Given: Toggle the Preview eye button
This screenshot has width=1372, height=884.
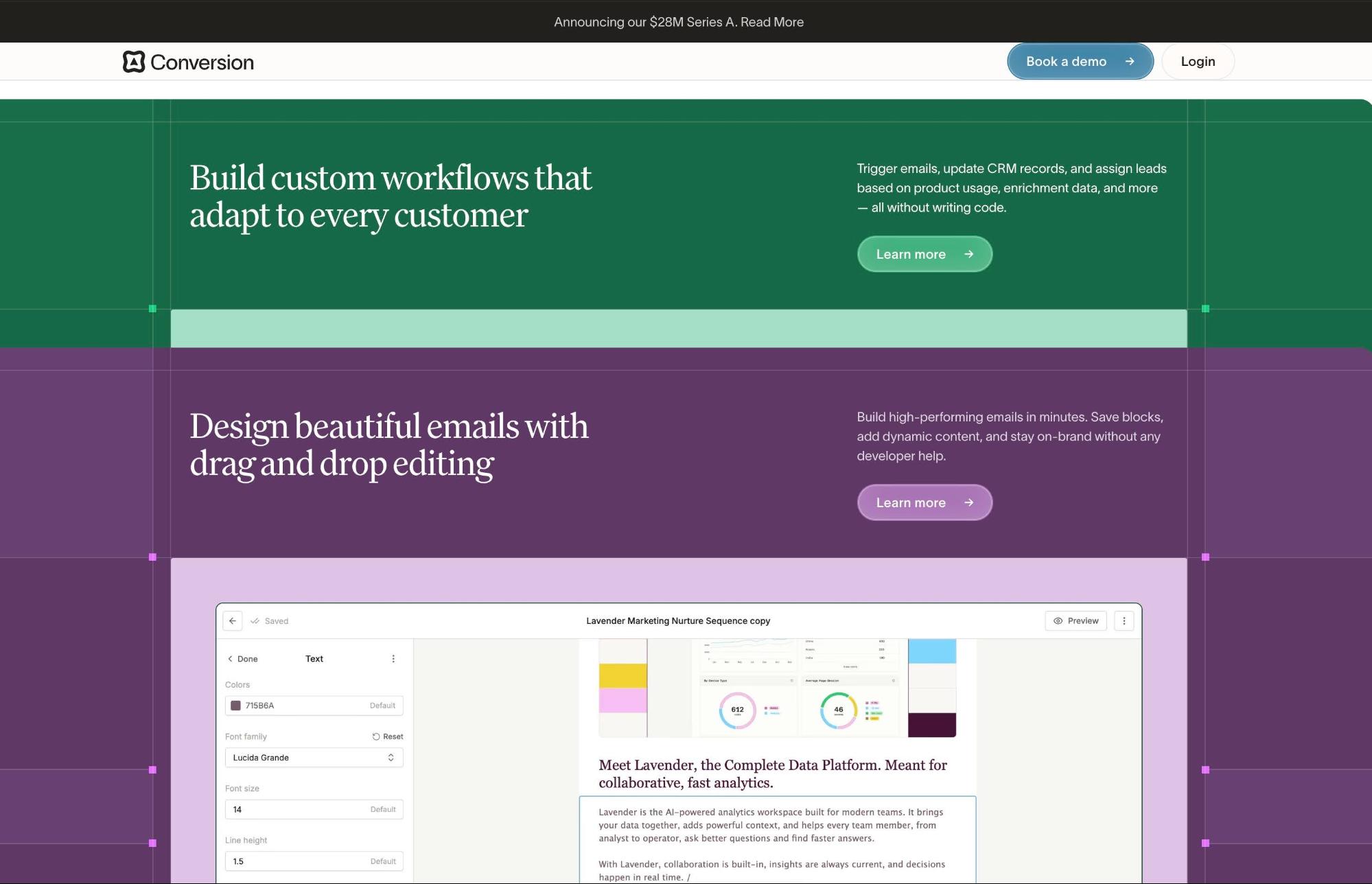Looking at the screenshot, I should click(x=1075, y=621).
